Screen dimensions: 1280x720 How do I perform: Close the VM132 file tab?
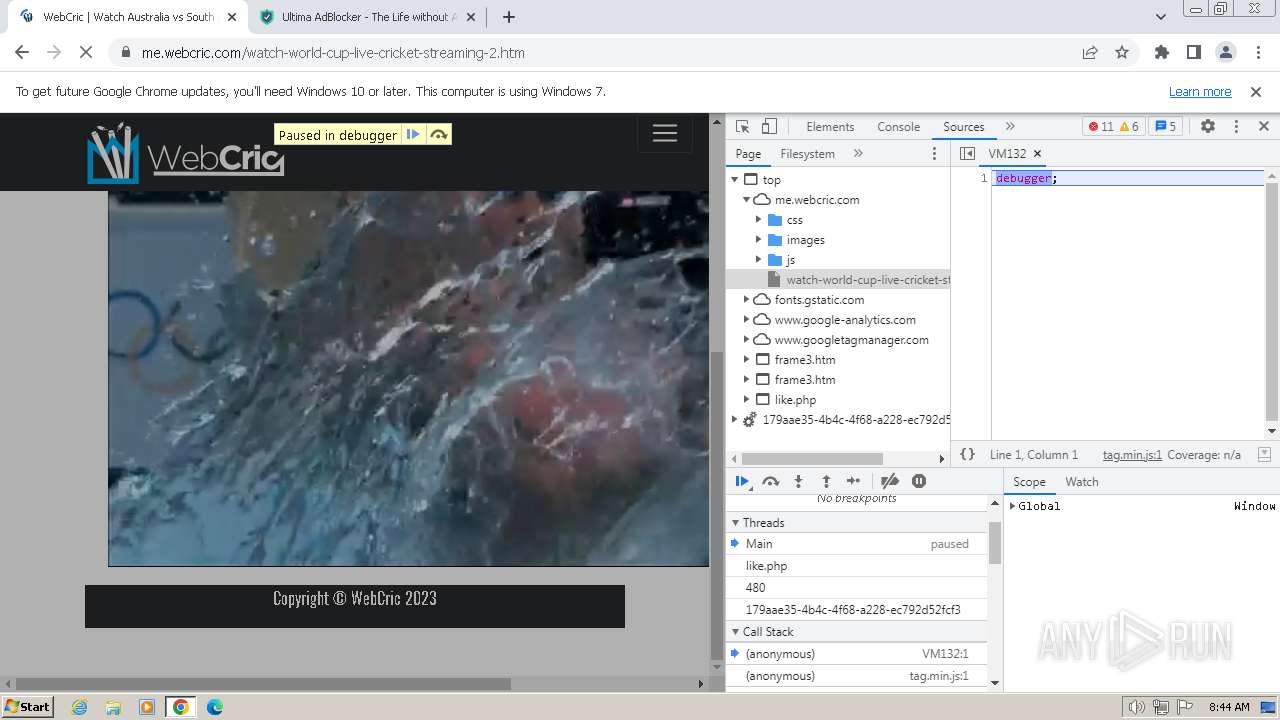tap(1037, 154)
